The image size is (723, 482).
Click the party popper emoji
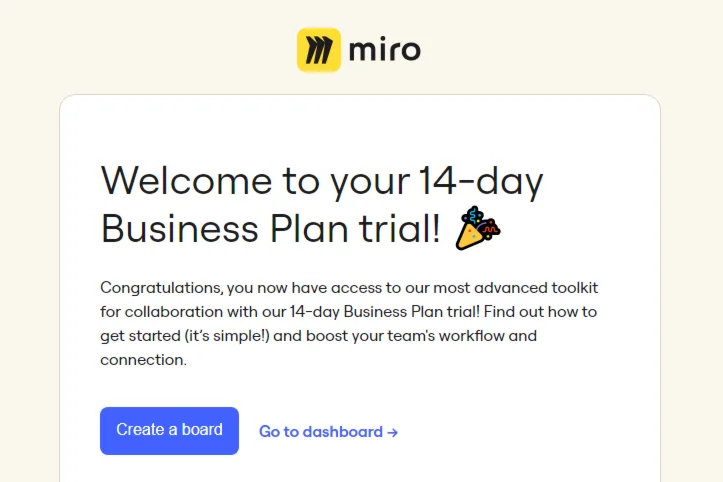477,229
